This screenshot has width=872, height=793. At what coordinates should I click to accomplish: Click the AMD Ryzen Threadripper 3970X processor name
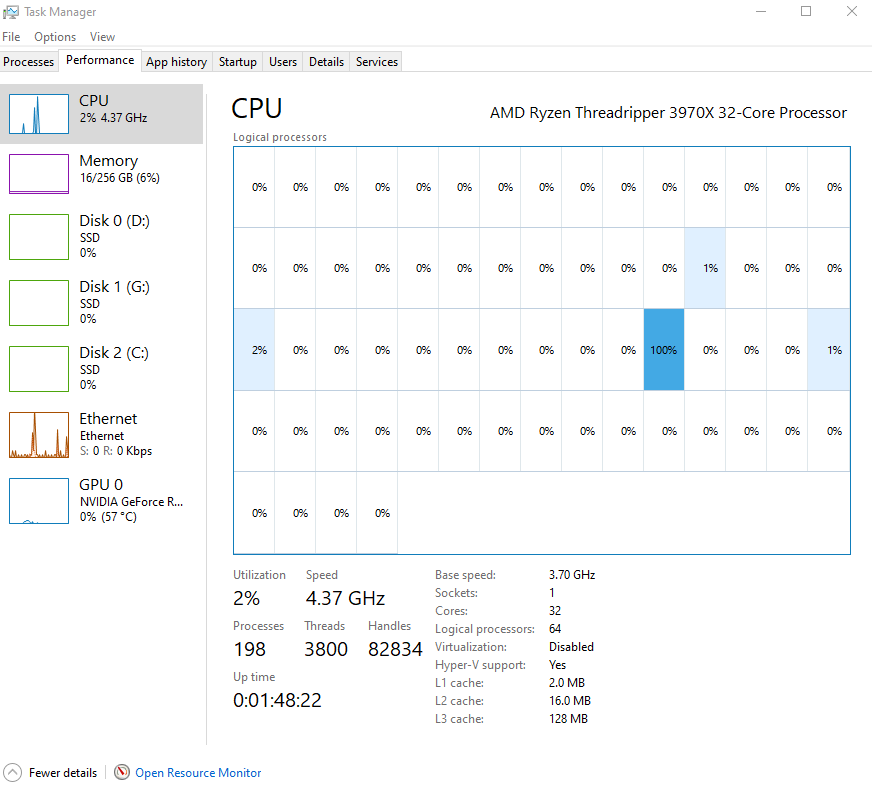click(668, 113)
